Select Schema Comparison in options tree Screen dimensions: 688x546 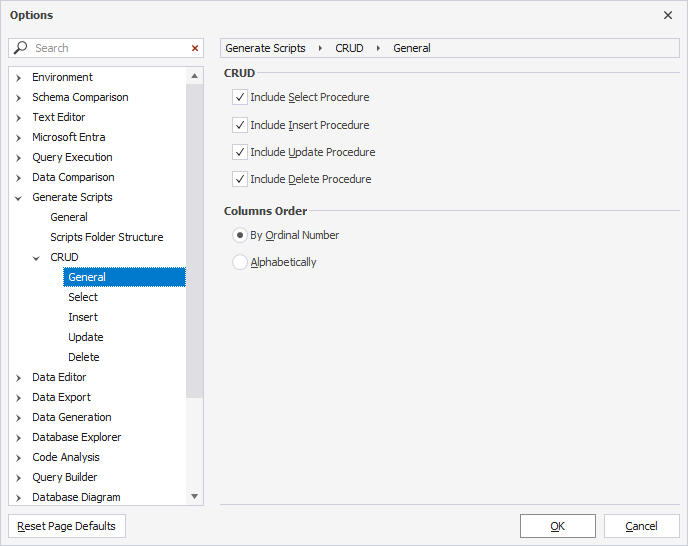[x=80, y=97]
